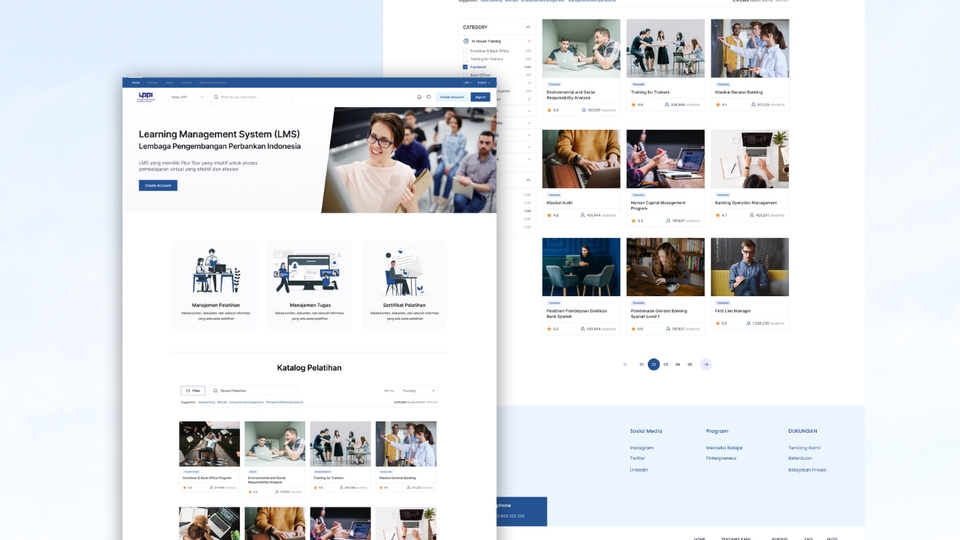Click the Pembekalan General Banking Syariah Level 1 title
960x540 pixels.
point(659,313)
